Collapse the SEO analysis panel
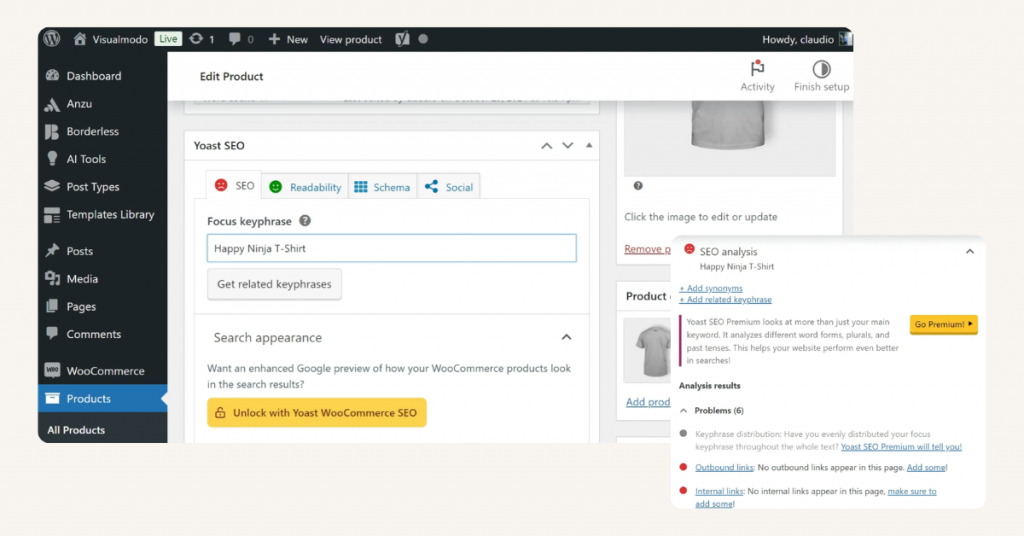 click(970, 251)
